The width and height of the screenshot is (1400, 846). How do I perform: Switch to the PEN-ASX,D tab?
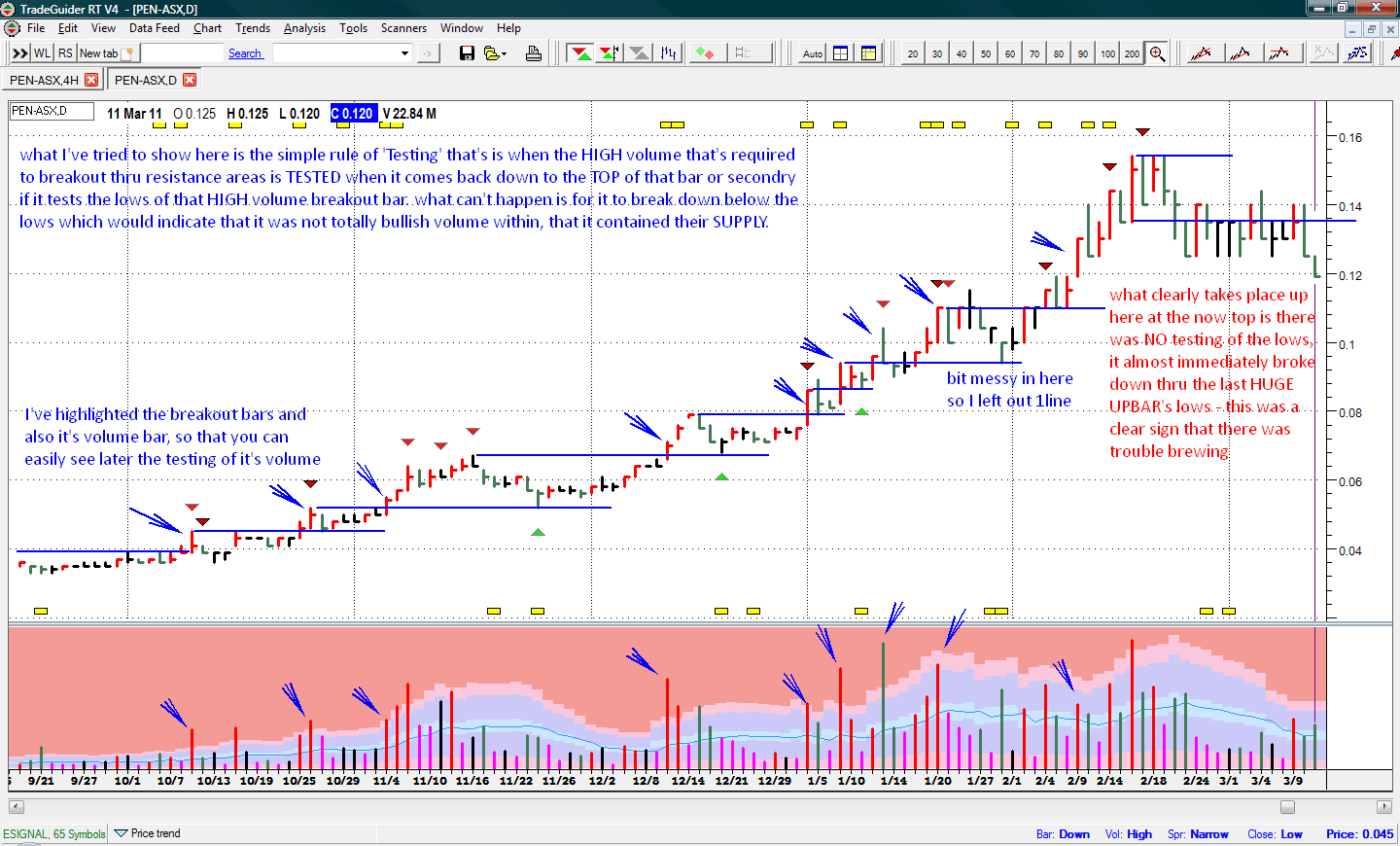tap(146, 80)
